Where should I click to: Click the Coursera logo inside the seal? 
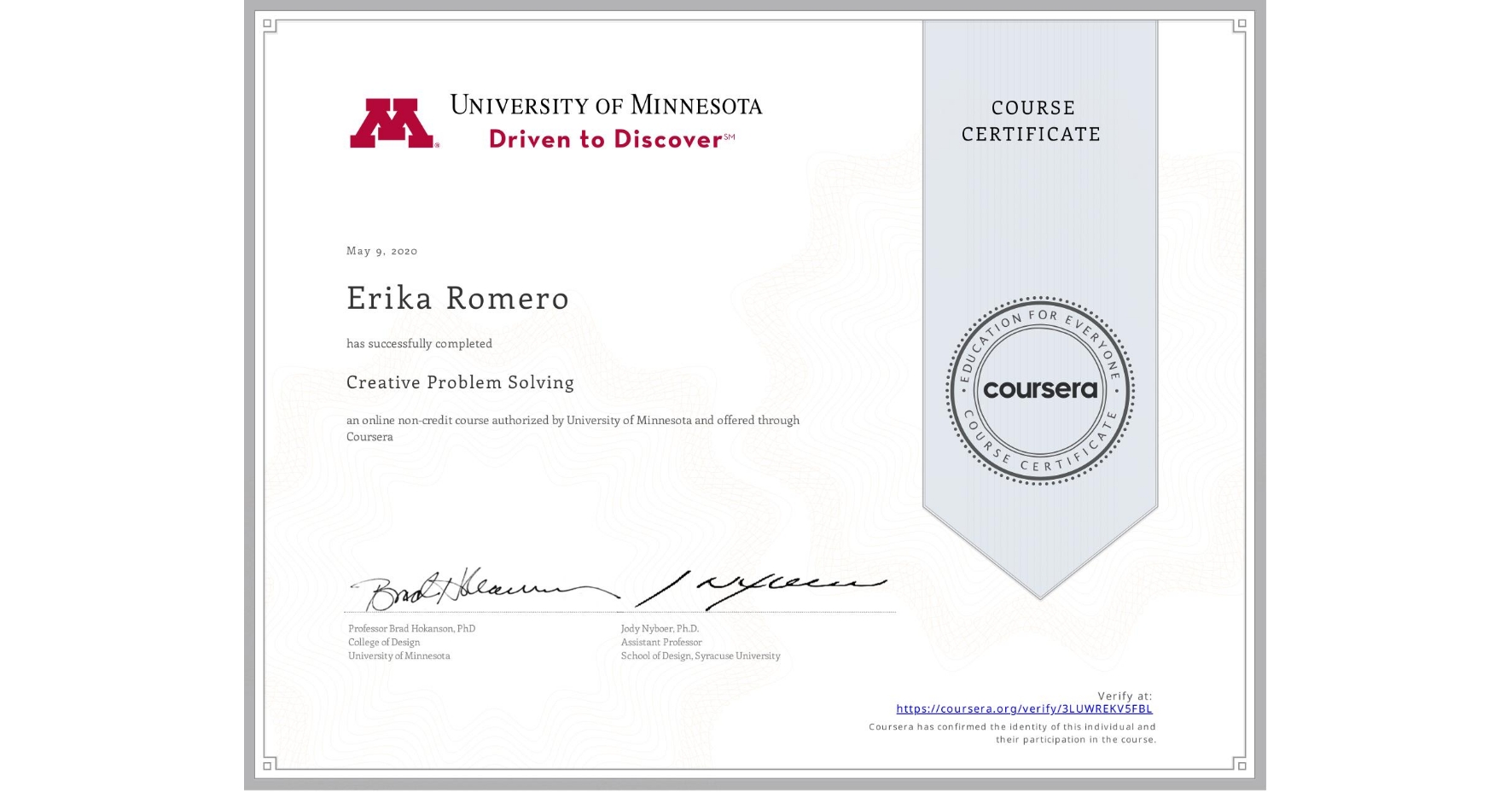pyautogui.click(x=1039, y=390)
